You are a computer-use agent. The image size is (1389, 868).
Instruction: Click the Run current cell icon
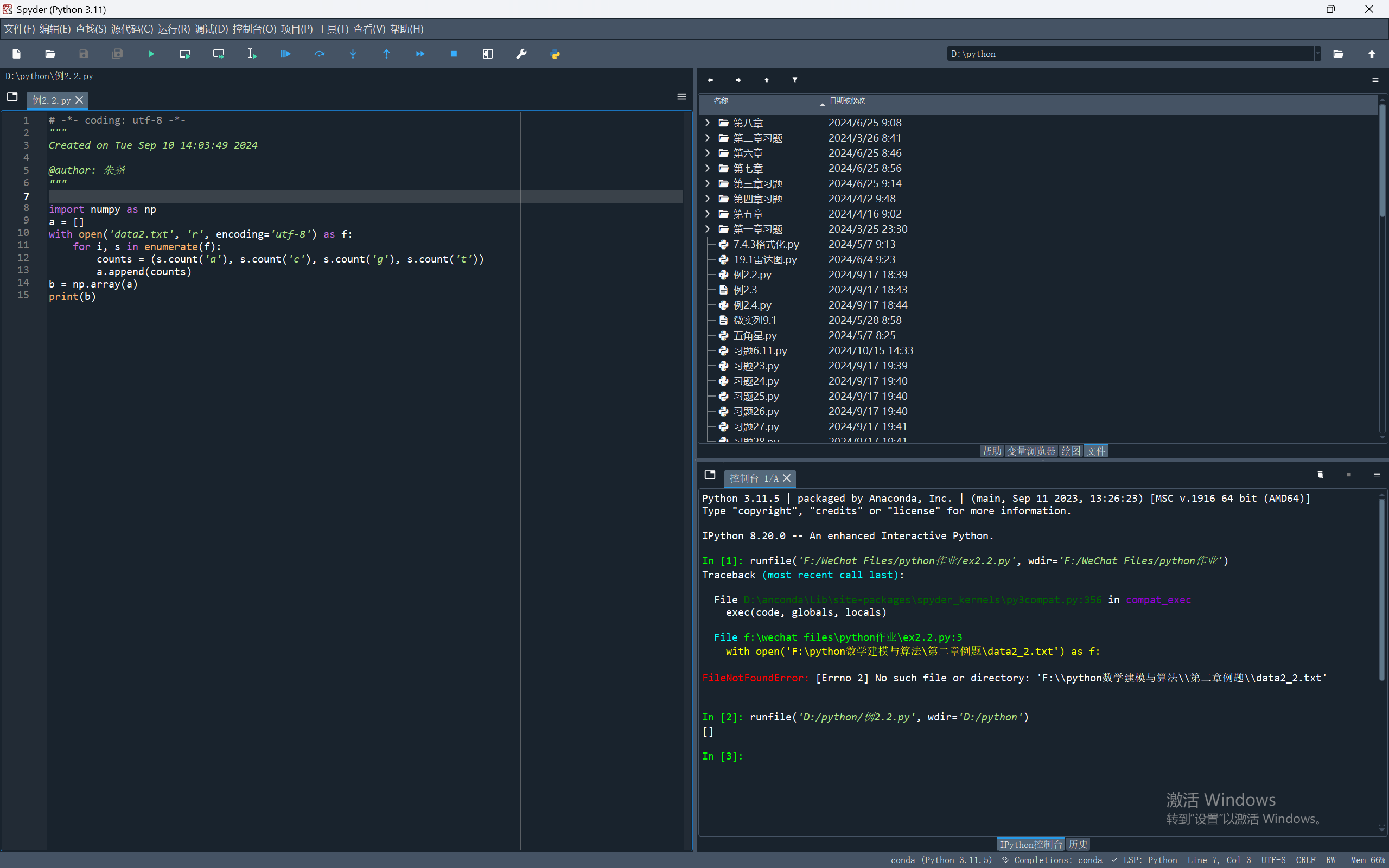[185, 54]
